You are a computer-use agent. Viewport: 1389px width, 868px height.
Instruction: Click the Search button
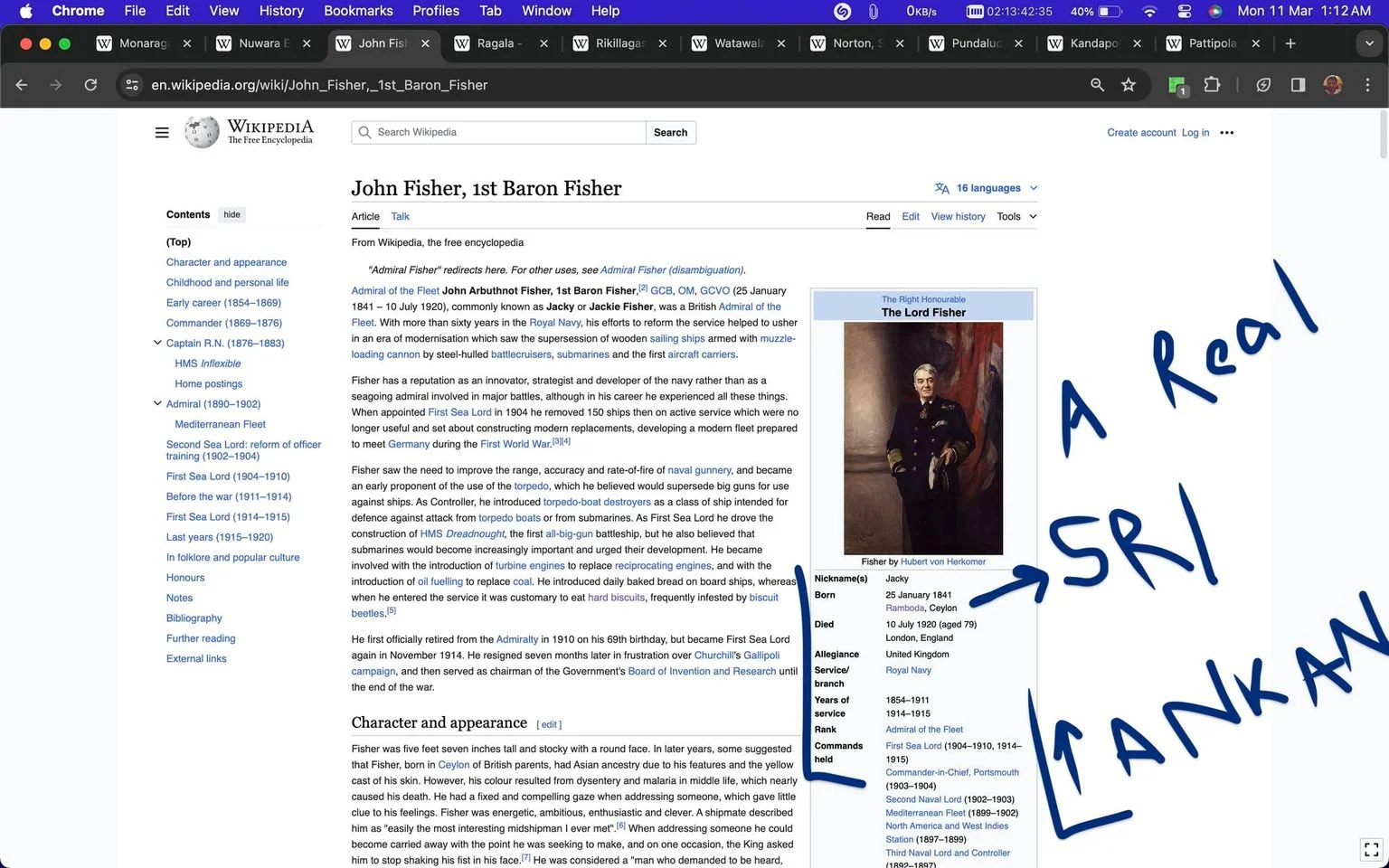tap(671, 132)
